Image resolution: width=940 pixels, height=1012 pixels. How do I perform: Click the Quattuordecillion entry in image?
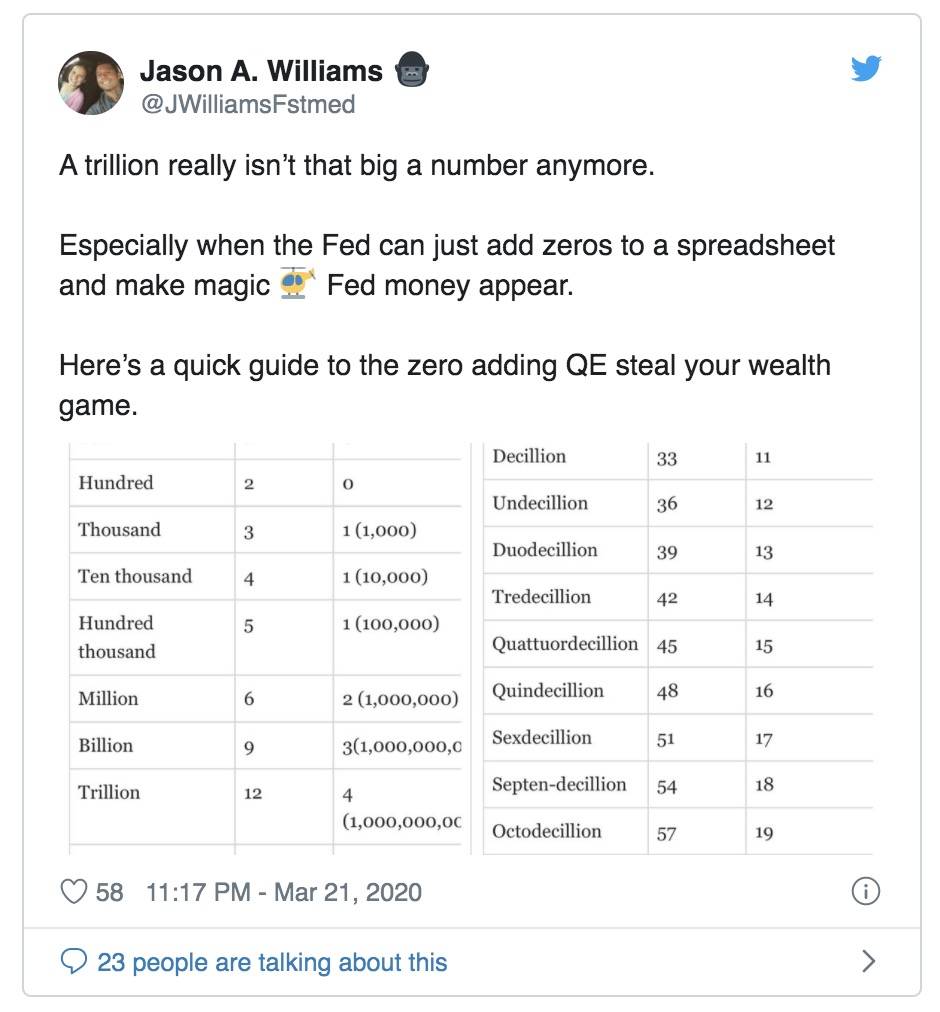(565, 643)
